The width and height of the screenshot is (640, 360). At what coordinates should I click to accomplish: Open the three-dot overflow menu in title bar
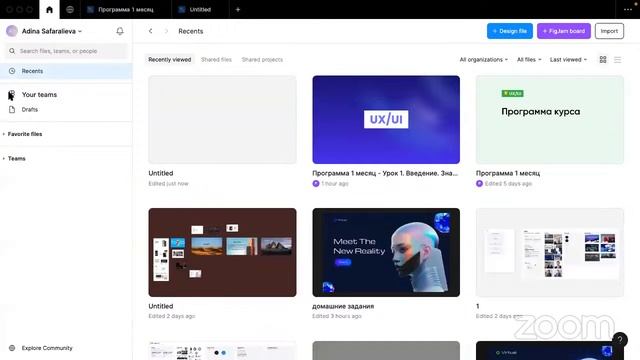628,9
